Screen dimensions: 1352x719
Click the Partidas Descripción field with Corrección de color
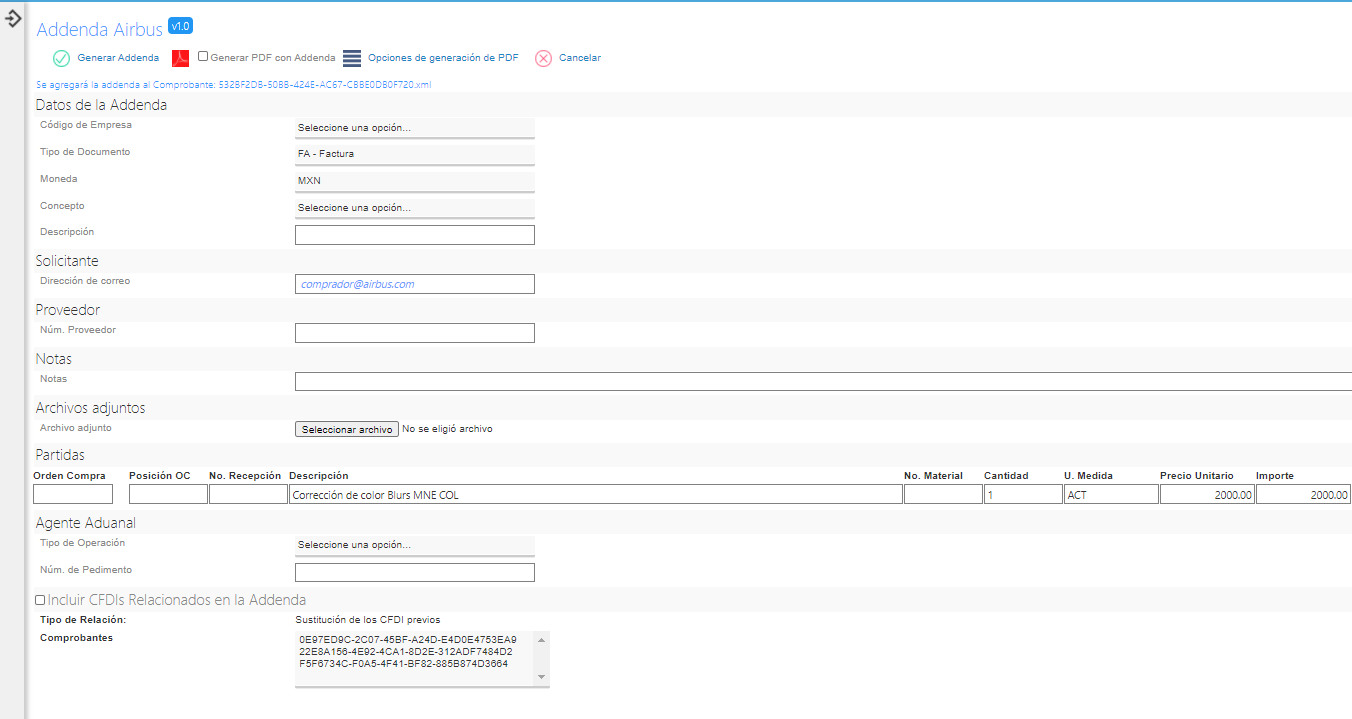point(595,494)
